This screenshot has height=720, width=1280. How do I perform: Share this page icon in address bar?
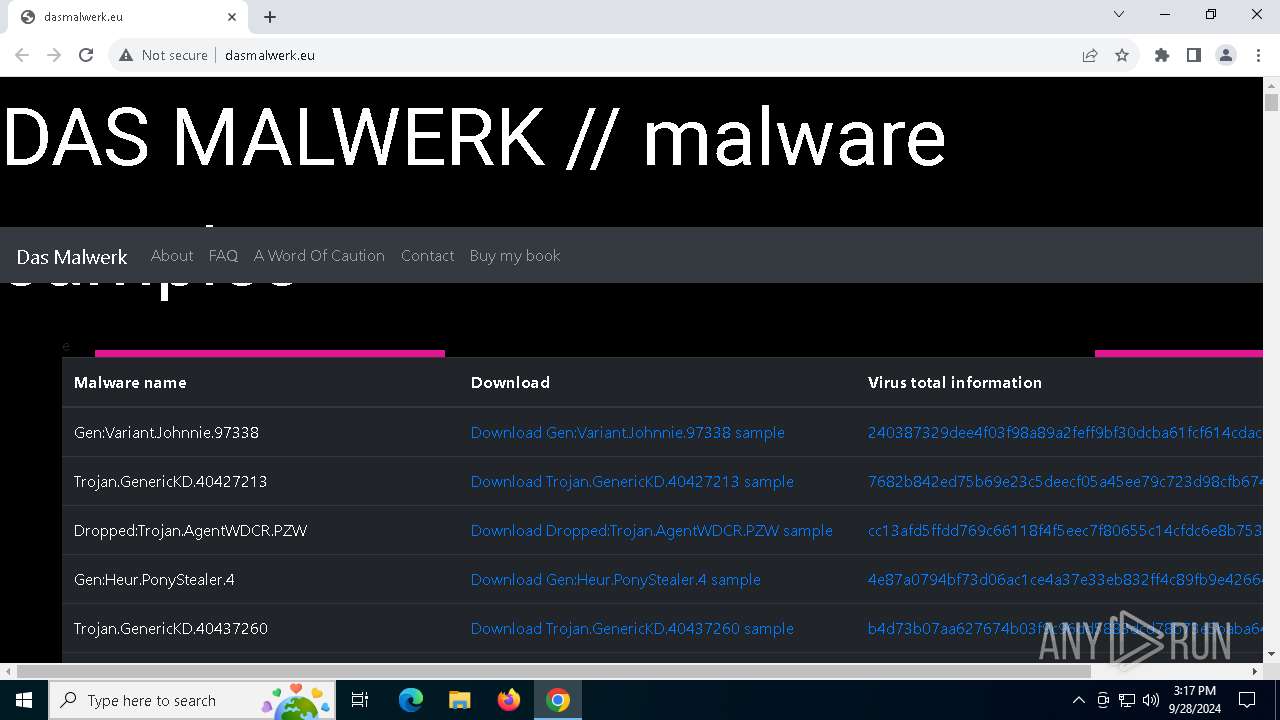pos(1090,55)
